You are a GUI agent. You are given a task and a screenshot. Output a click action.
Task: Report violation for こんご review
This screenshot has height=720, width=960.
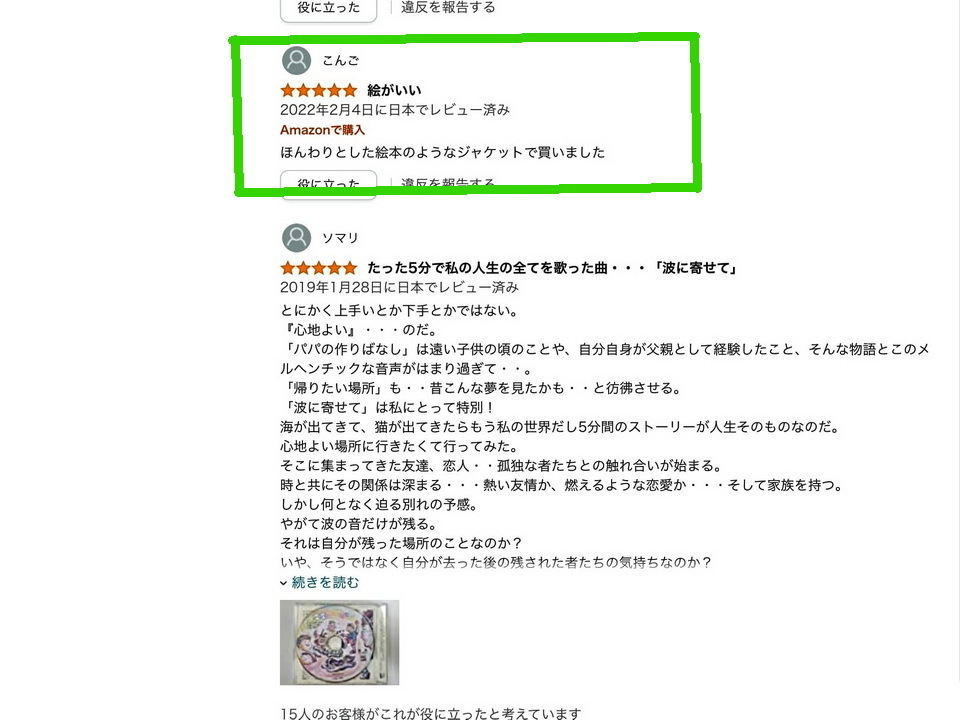(448, 183)
